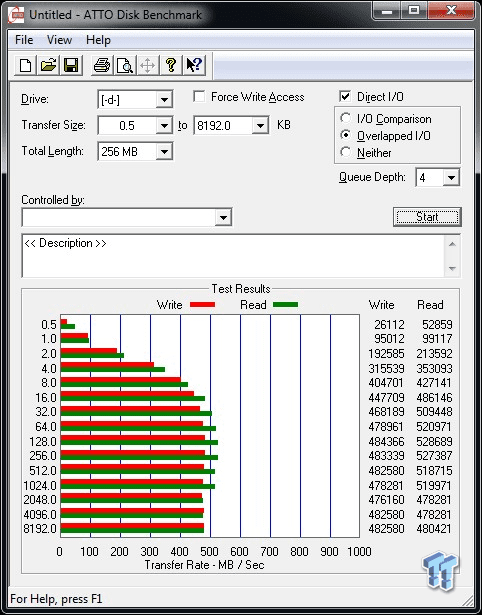The height and width of the screenshot is (615, 482).
Task: Click the 1024.0 transfer size row label
Action: click(x=40, y=486)
